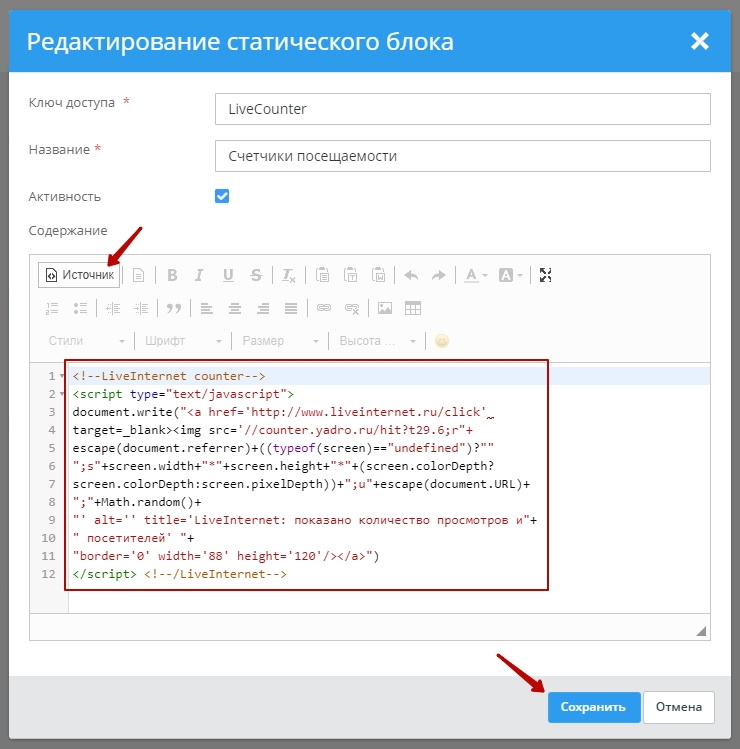Insert a bulleted list
Image resolution: width=740 pixels, height=749 pixels.
tap(80, 309)
